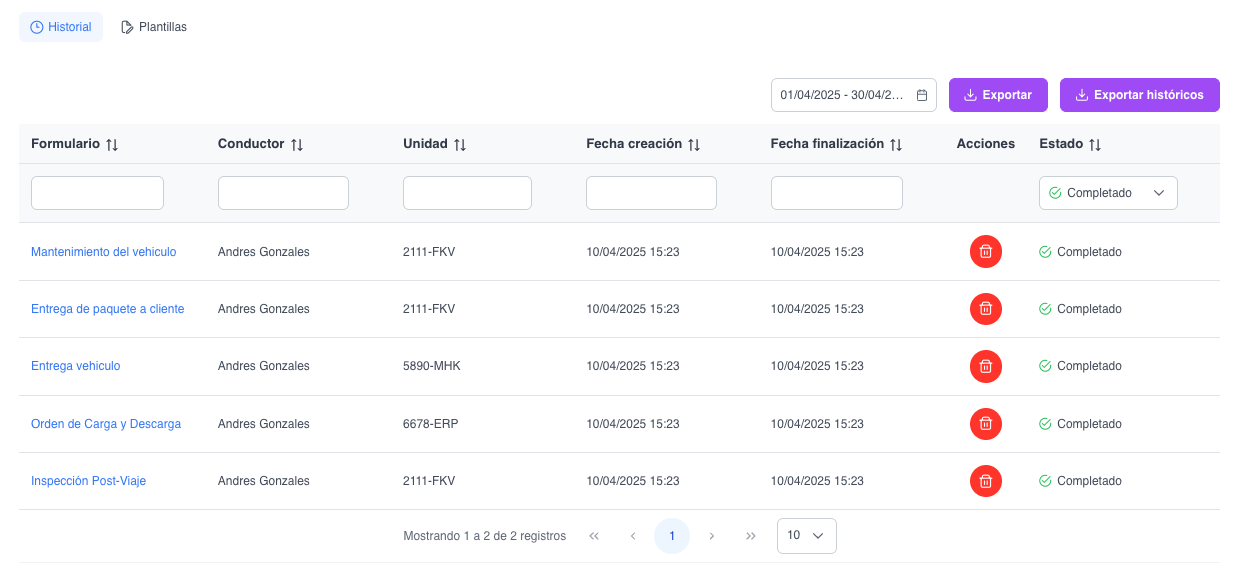The height and width of the screenshot is (581, 1240).
Task: Sort by Fecha creación arrows
Action: click(694, 144)
